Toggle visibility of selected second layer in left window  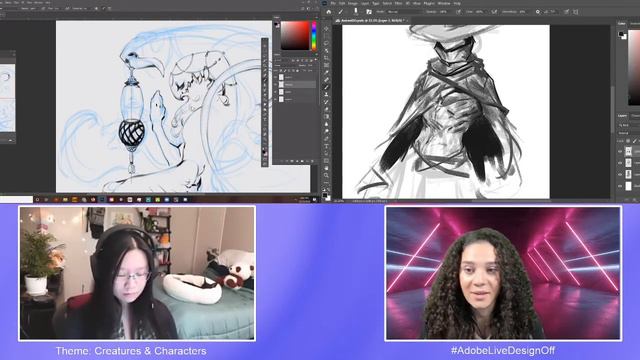click(x=276, y=85)
